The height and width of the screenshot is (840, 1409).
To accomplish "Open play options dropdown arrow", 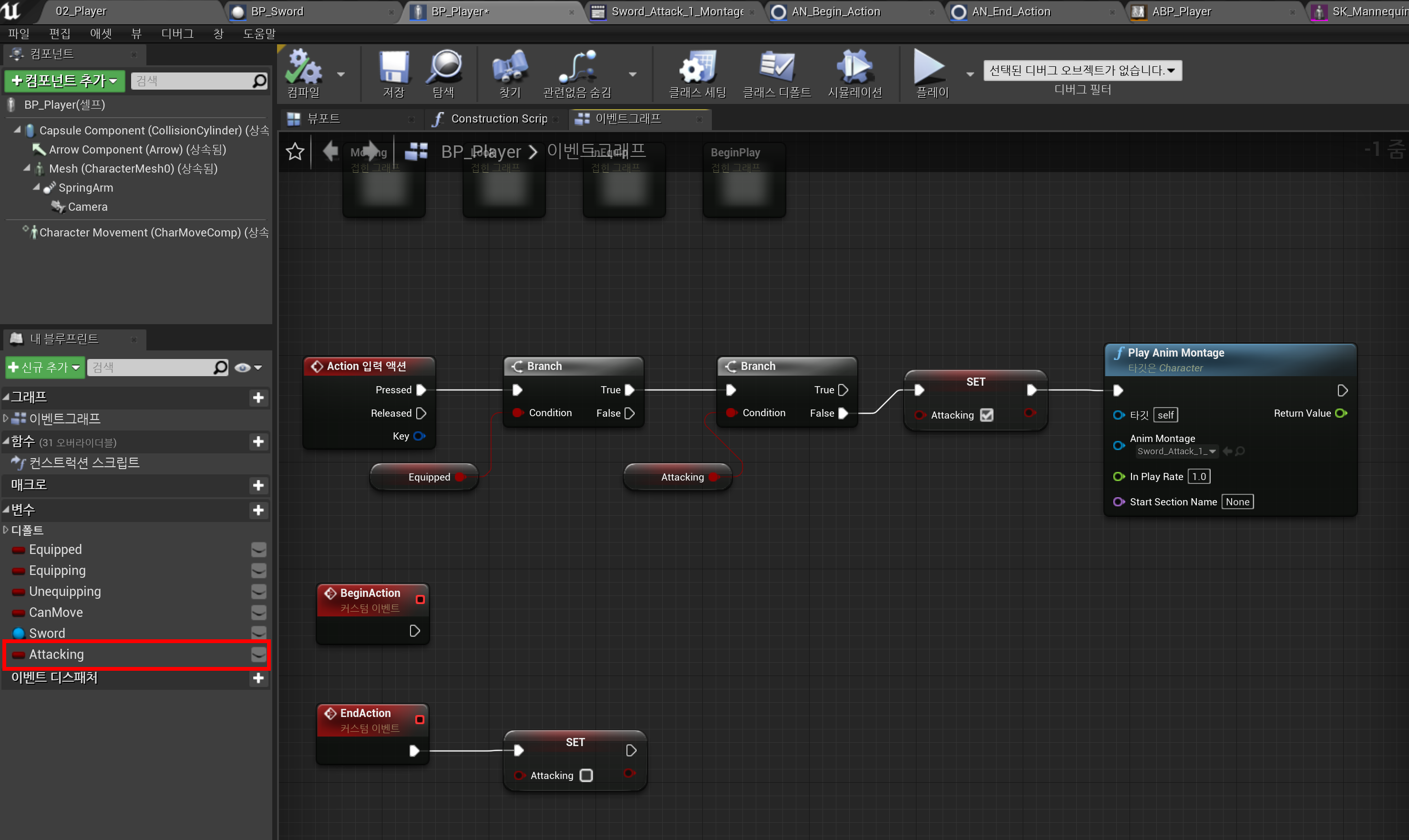I will (970, 74).
